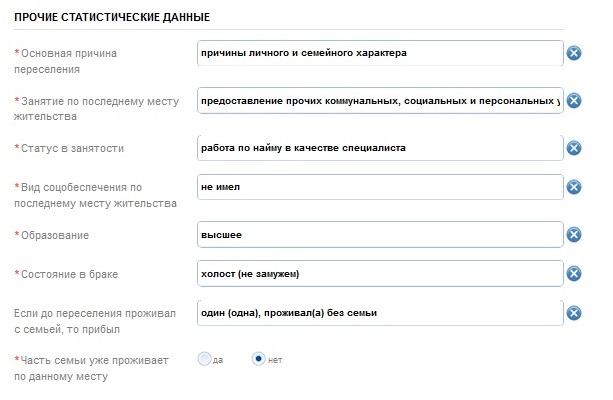Clear the 'Образование' field with the X icon
This screenshot has width=613, height=400.
point(574,235)
